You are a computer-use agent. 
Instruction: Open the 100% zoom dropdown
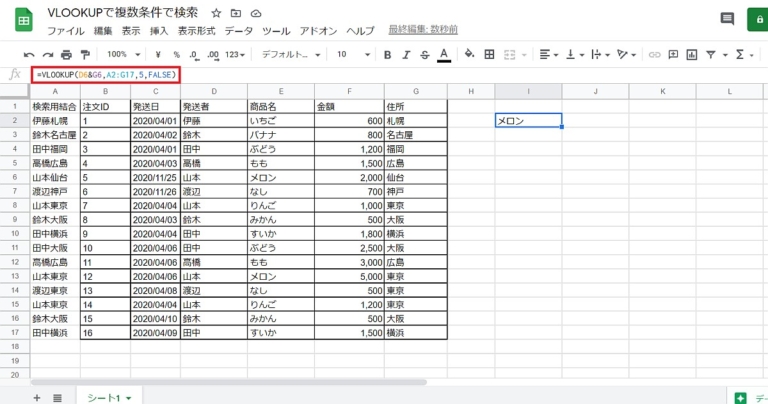point(122,54)
